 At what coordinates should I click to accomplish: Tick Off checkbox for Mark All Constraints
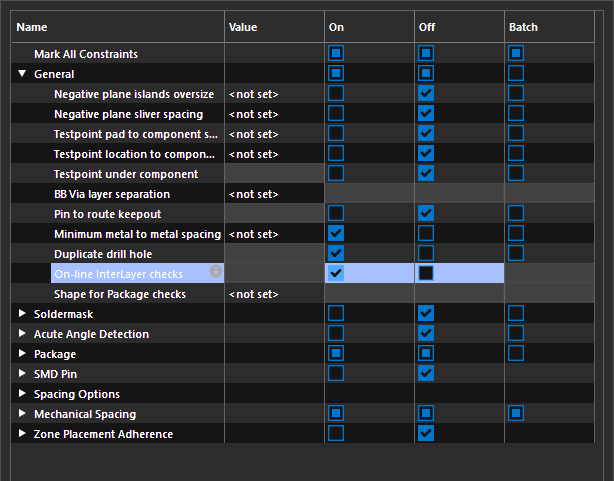[x=426, y=53]
